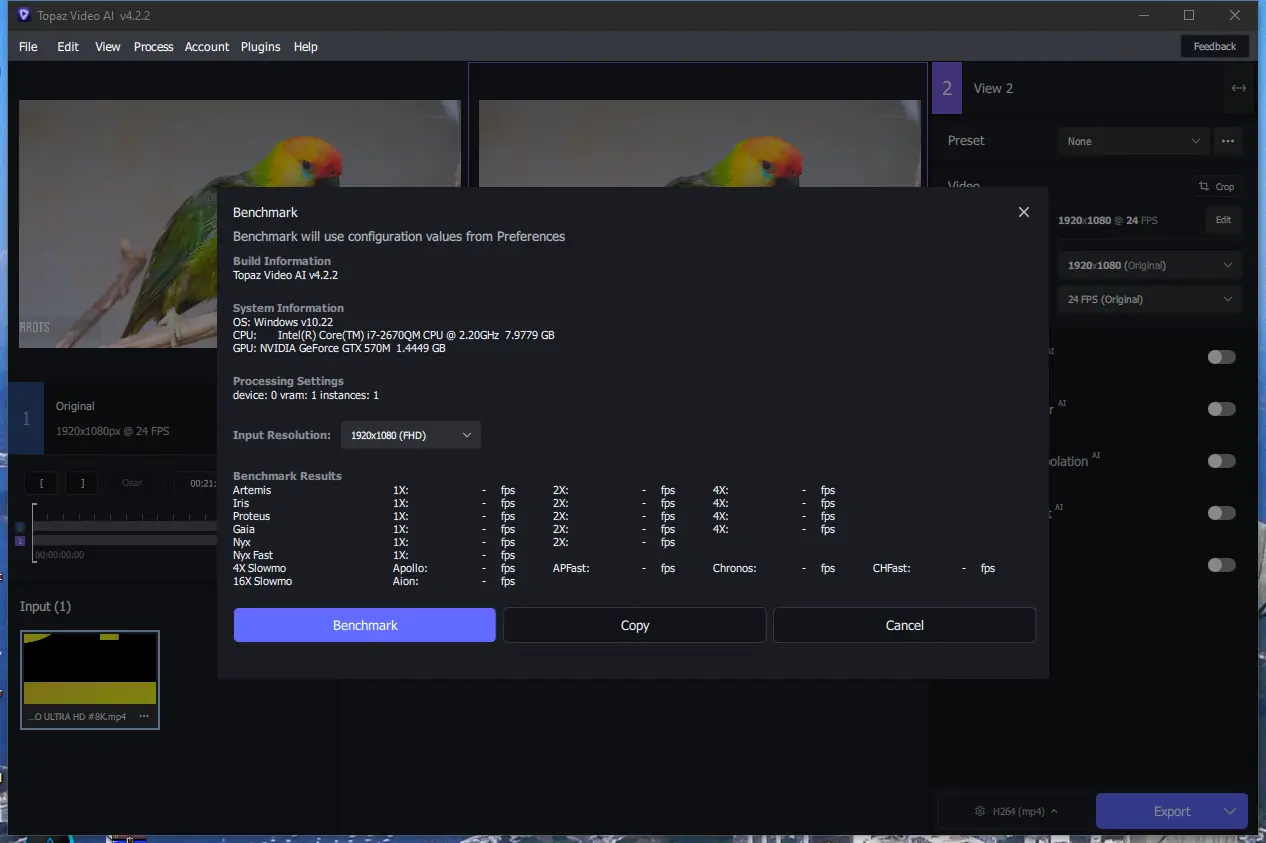Click the Clear trim button
This screenshot has width=1266, height=843.
click(x=132, y=483)
